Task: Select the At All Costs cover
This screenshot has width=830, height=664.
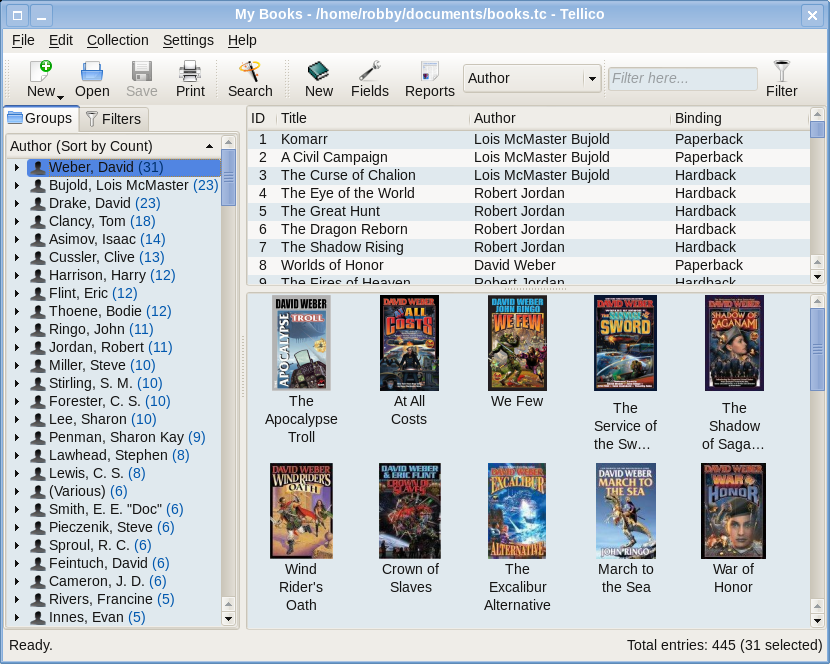Action: click(409, 343)
